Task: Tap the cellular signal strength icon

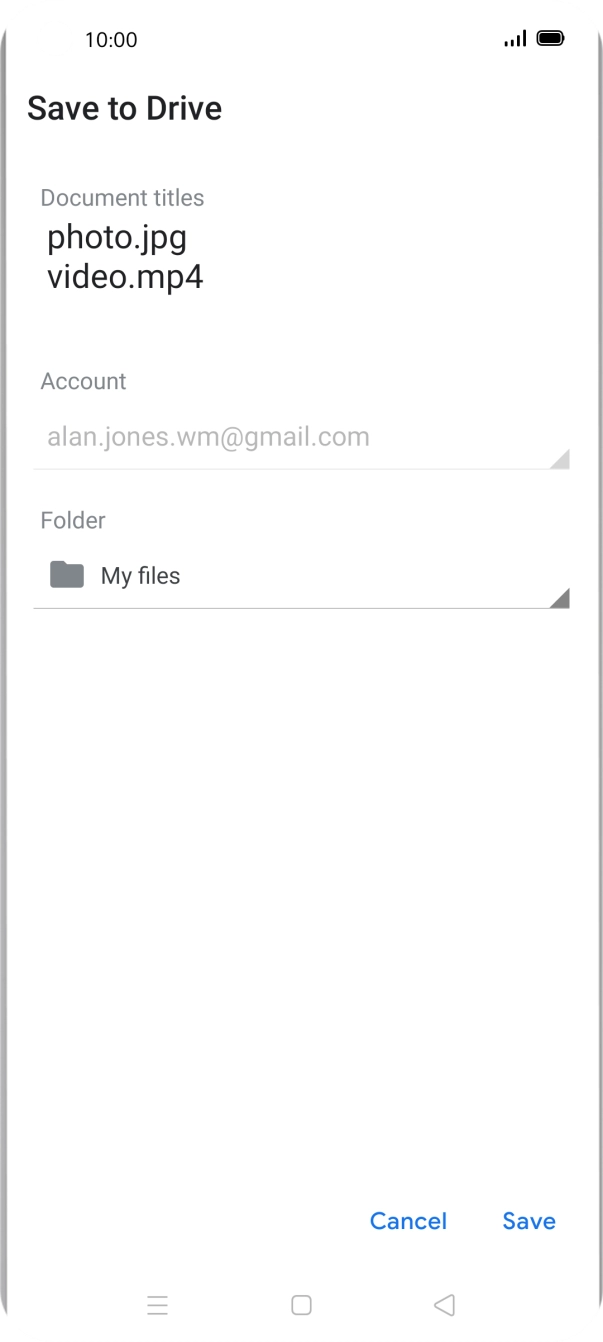Action: click(x=515, y=39)
